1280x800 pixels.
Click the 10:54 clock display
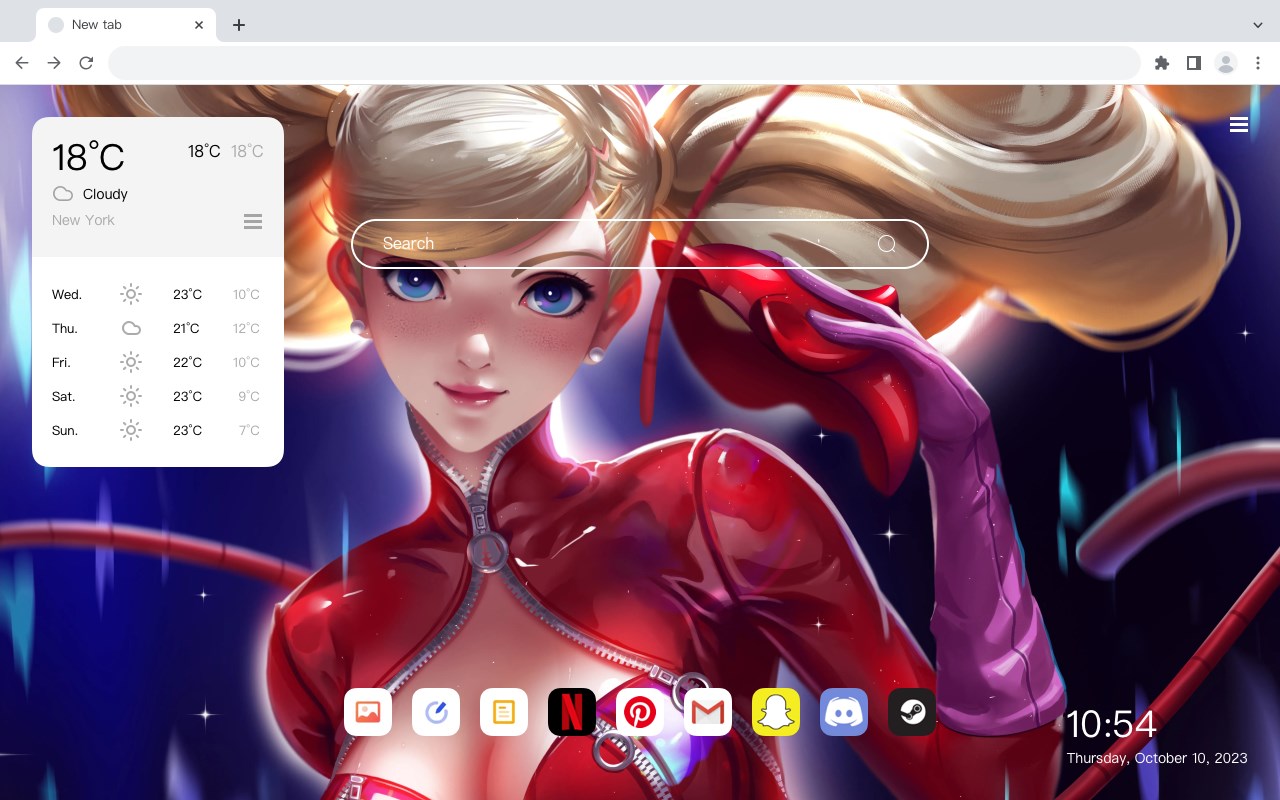pos(1111,724)
